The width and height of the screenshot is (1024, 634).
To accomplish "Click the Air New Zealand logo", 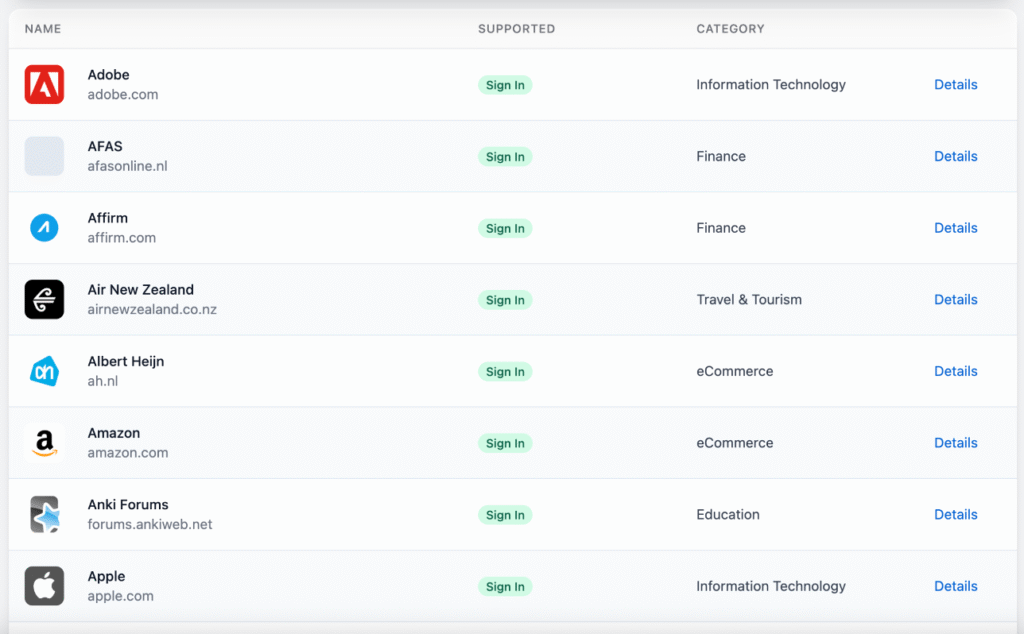I will click(44, 300).
